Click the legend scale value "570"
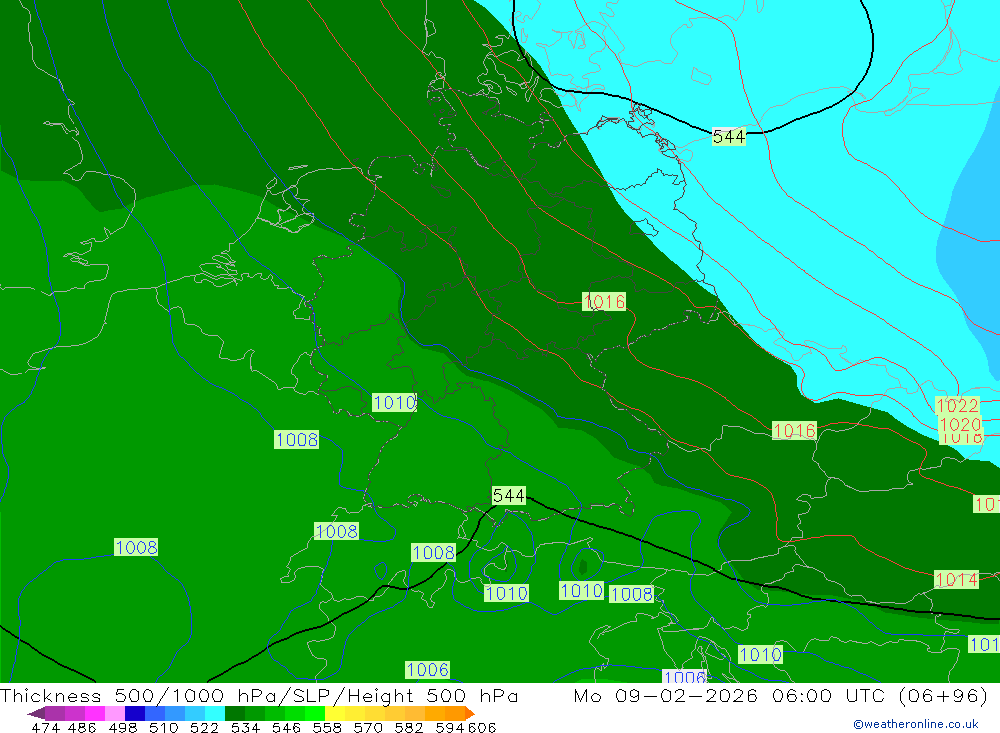 pos(367,727)
